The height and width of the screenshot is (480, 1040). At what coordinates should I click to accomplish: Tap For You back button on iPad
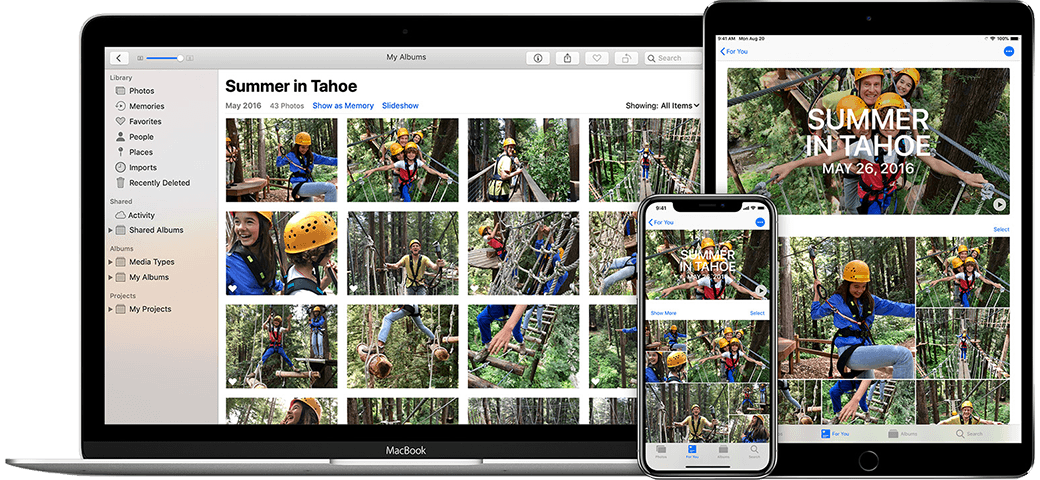(x=734, y=51)
